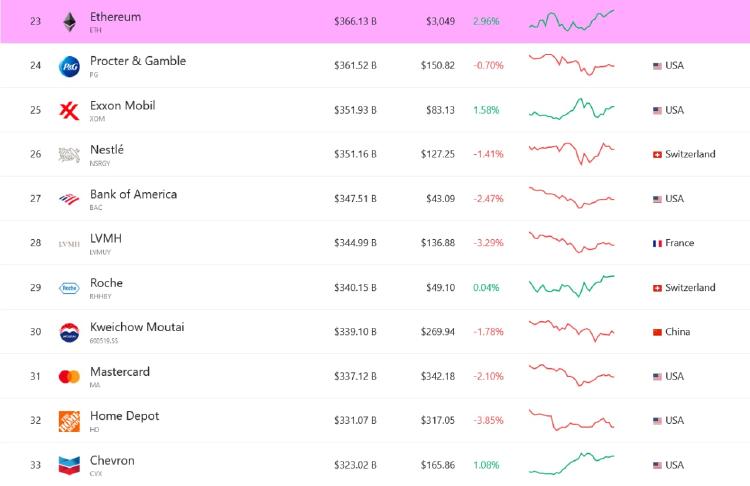This screenshot has width=750, height=486.
Task: Click the Nestlé nest logo
Action: coord(69,154)
